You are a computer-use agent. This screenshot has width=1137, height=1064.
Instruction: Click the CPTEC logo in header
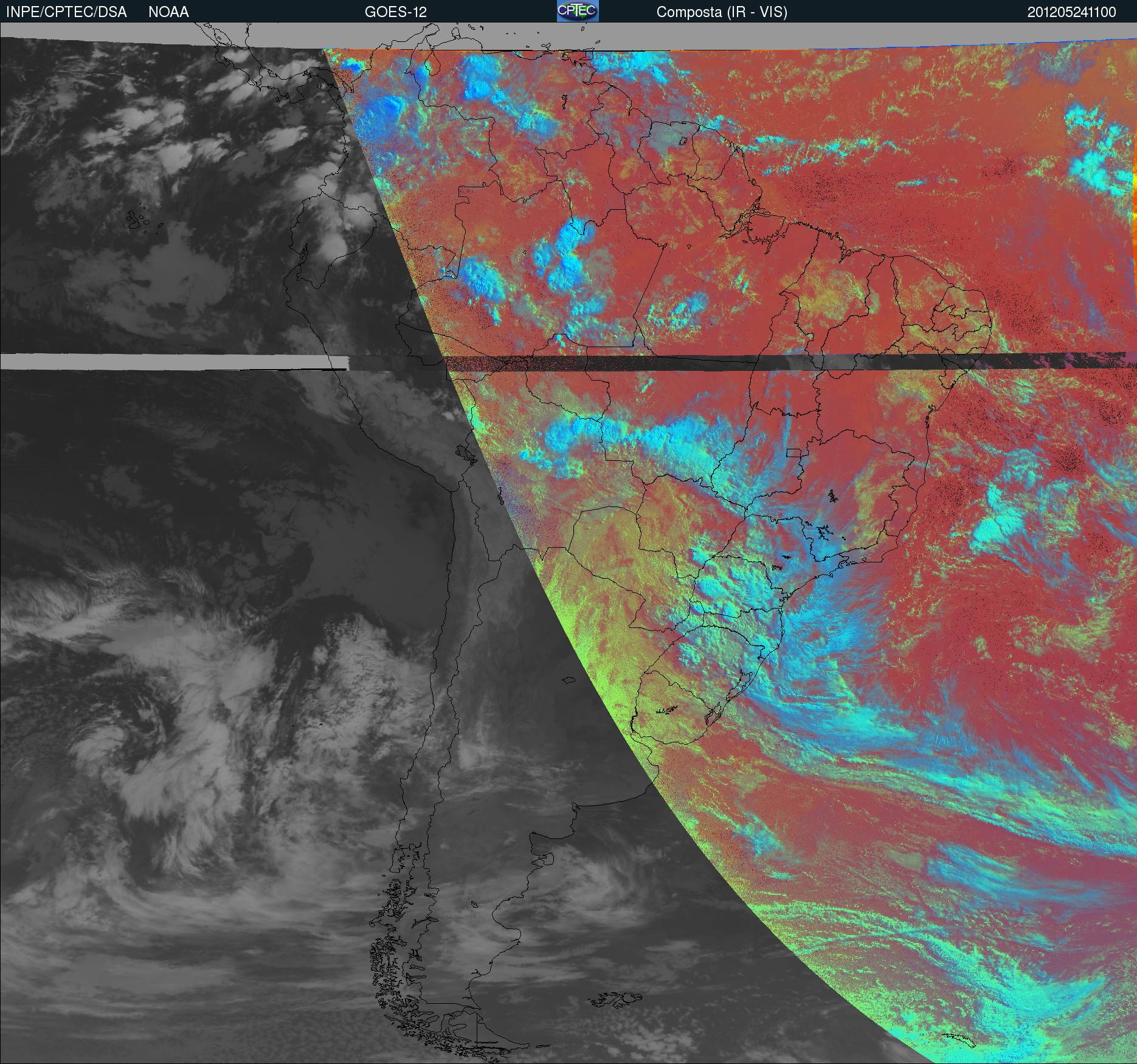click(578, 11)
